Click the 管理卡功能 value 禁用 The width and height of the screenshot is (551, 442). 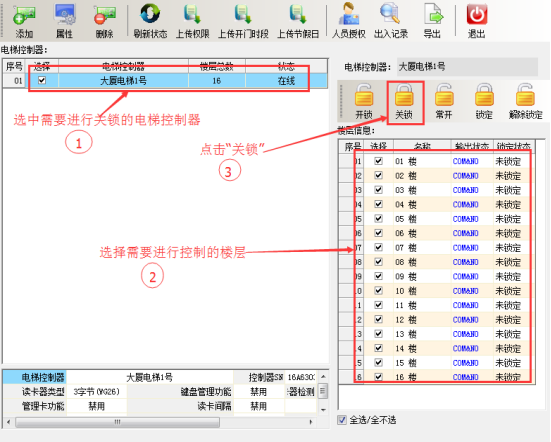point(97,406)
